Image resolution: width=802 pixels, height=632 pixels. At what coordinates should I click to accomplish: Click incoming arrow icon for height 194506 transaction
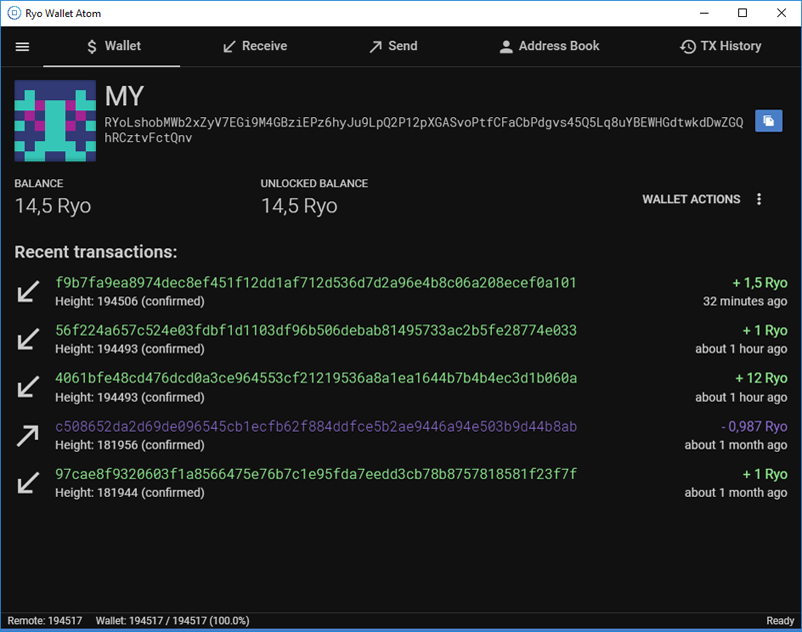[28, 291]
